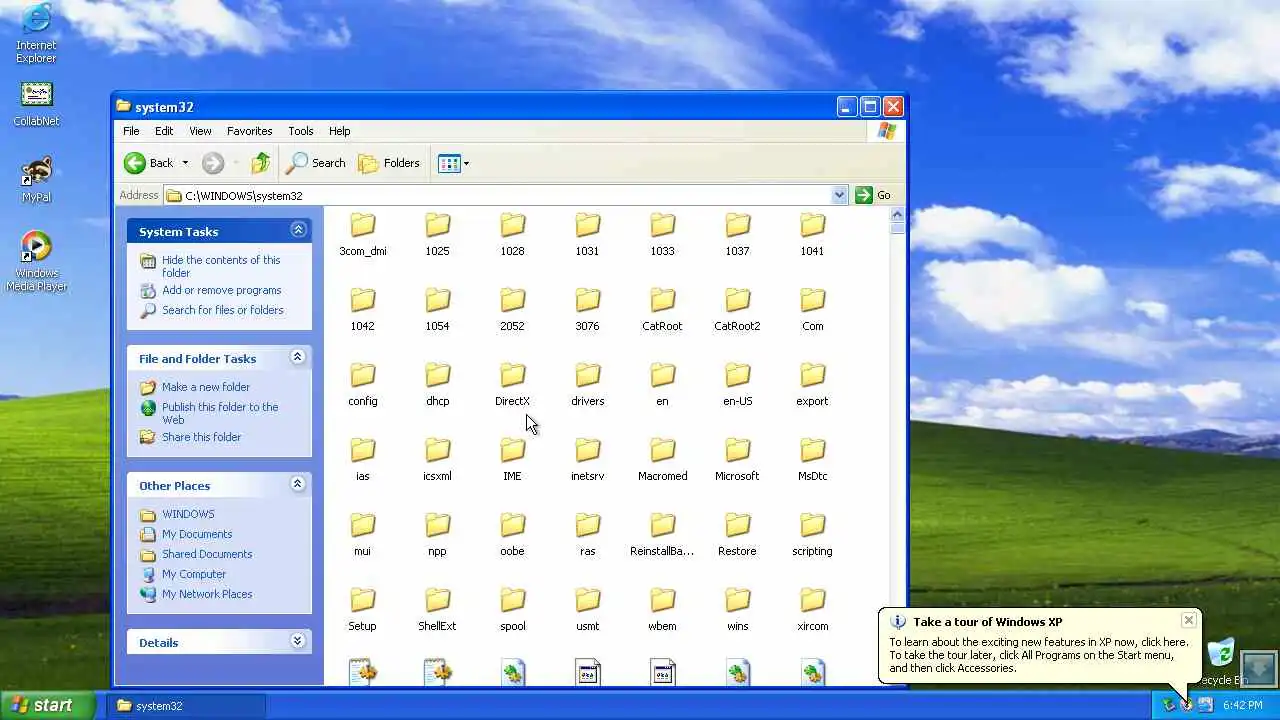Select the xircom folder
Image resolution: width=1280 pixels, height=720 pixels.
pos(812,610)
